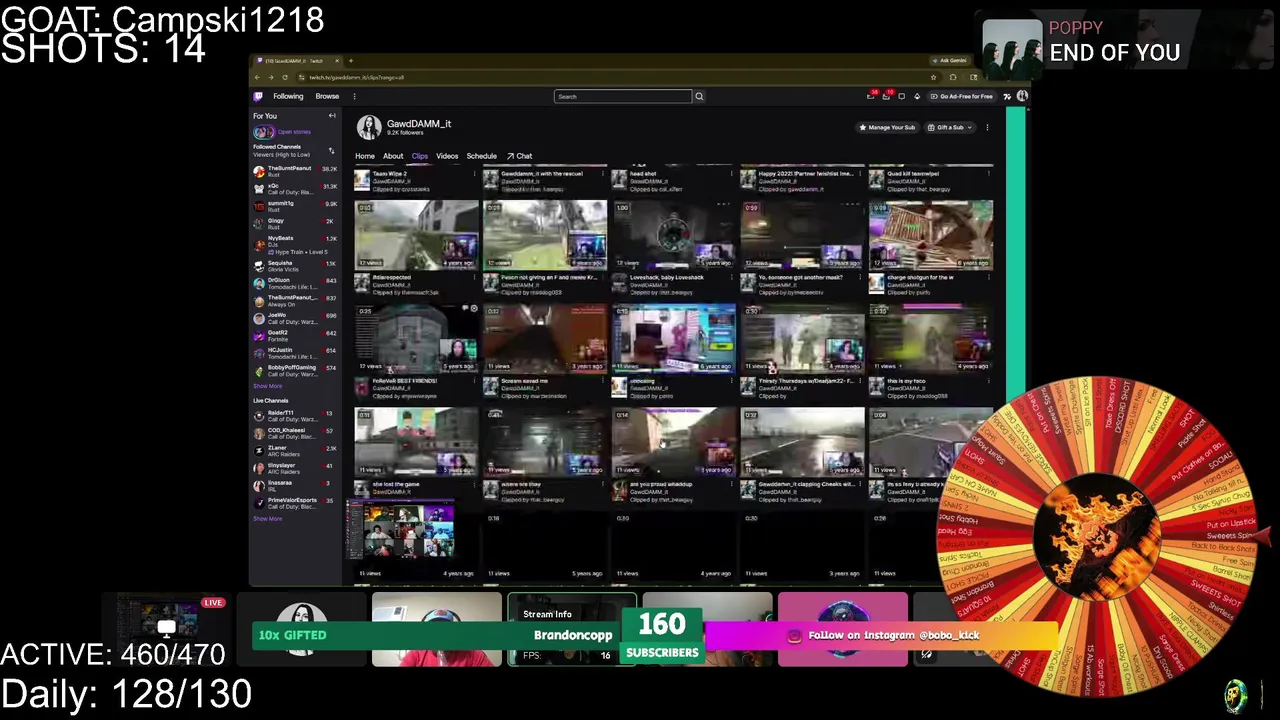Pop out the Chat link
The image size is (1280, 720).
tap(519, 156)
